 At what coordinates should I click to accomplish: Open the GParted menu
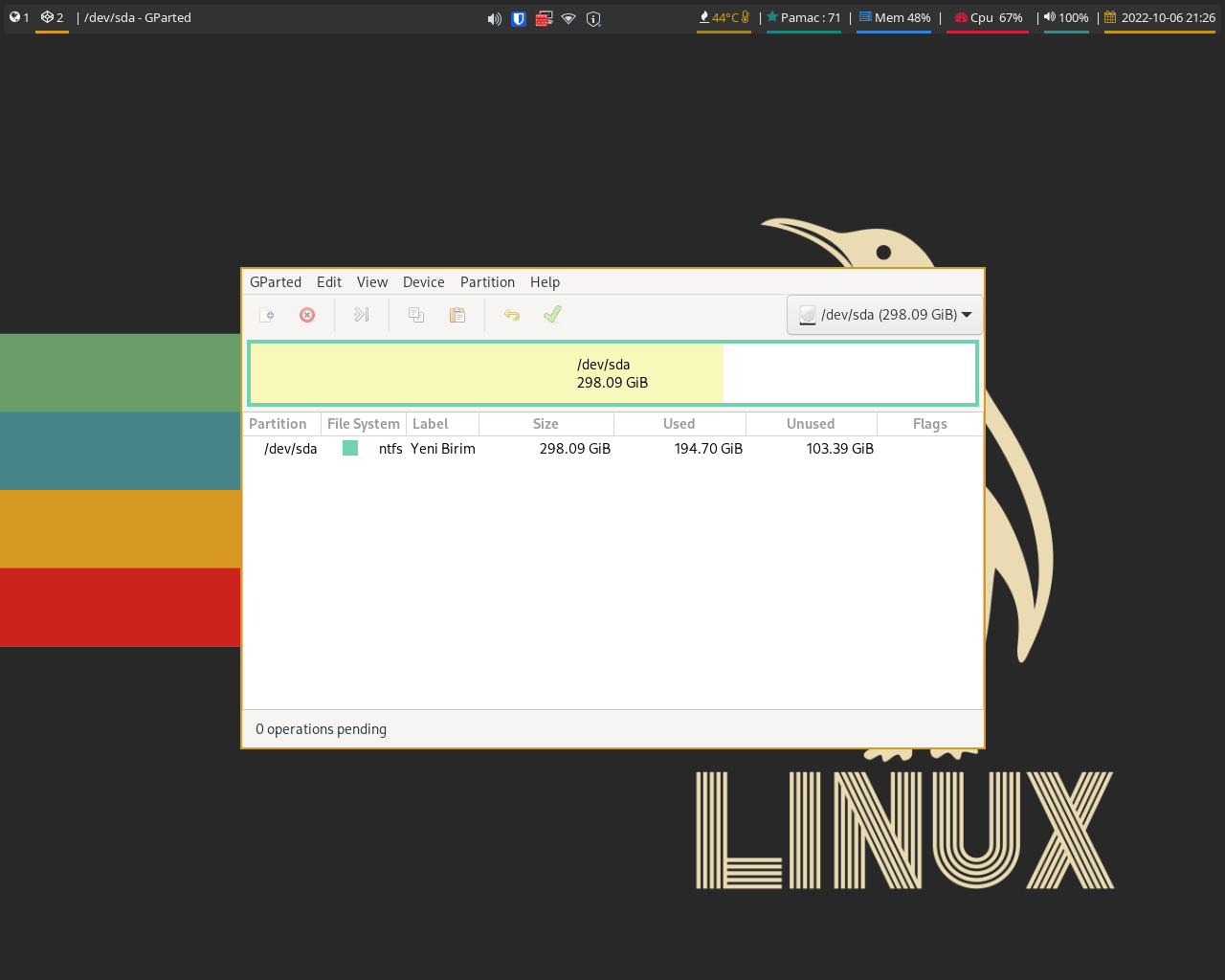click(276, 282)
